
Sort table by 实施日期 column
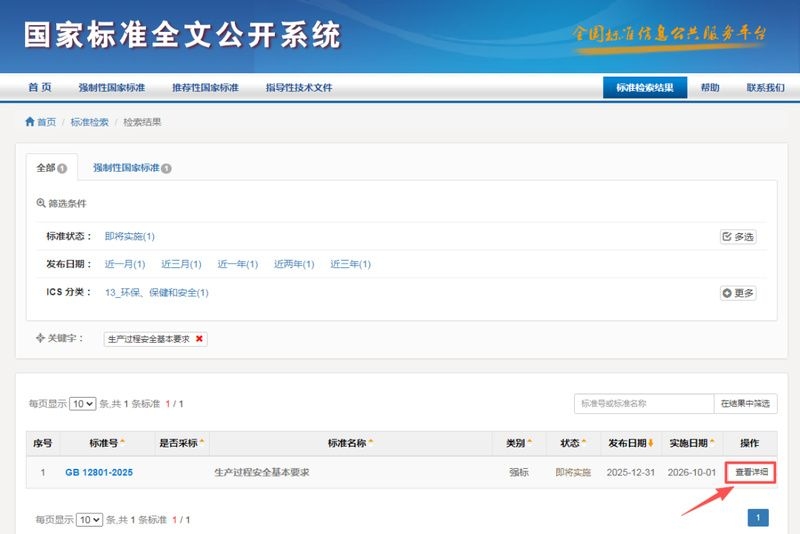coord(692,443)
